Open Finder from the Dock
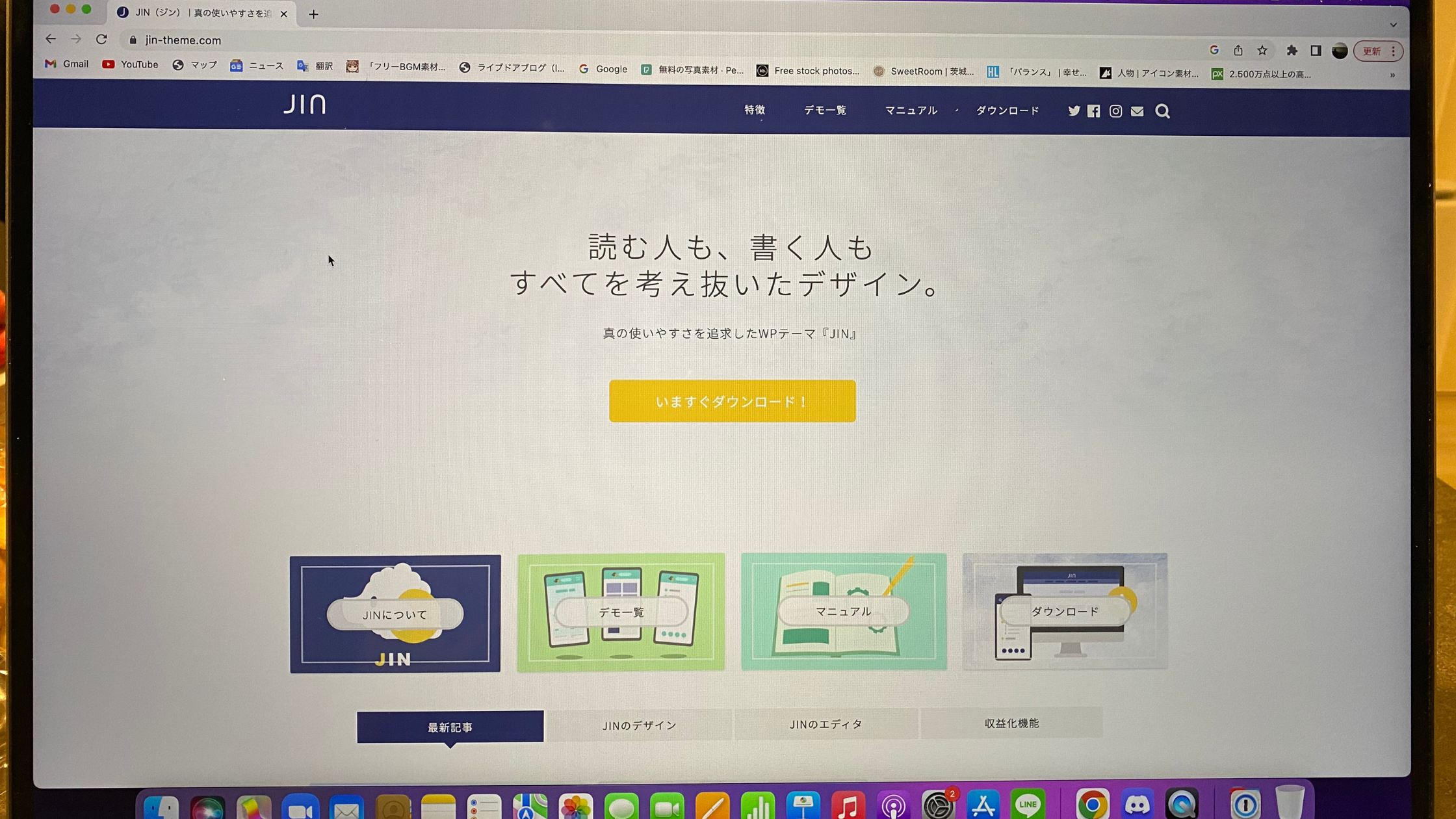Image resolution: width=1456 pixels, height=819 pixels. point(161,807)
